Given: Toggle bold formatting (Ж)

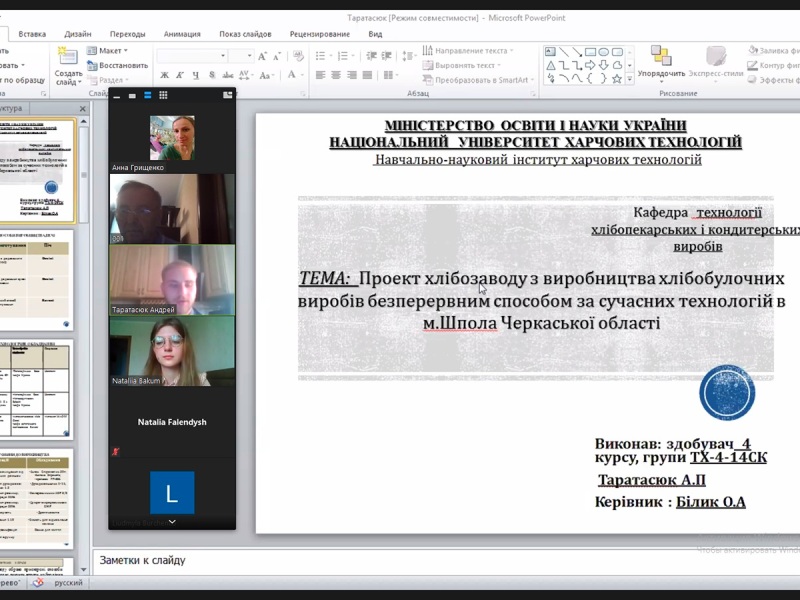Looking at the screenshot, I should [165, 75].
